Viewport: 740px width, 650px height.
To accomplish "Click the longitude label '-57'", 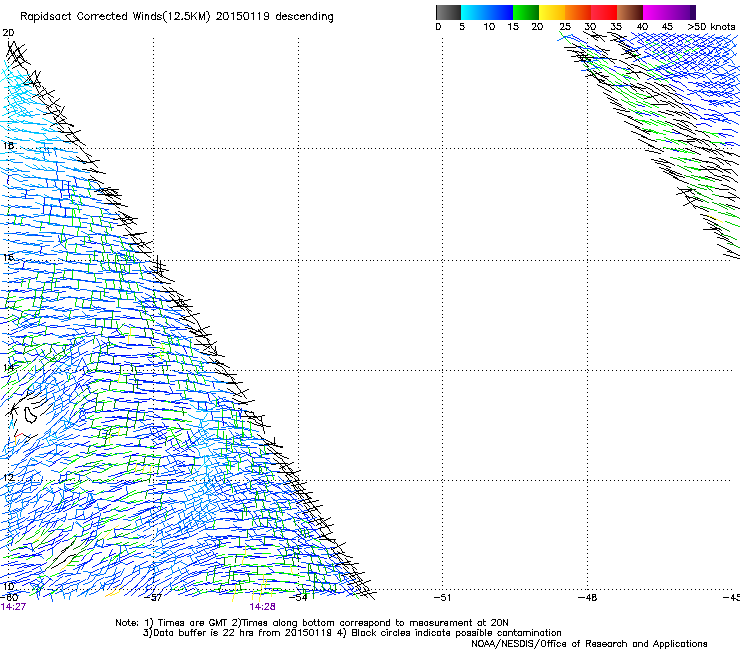I will coord(154,597).
